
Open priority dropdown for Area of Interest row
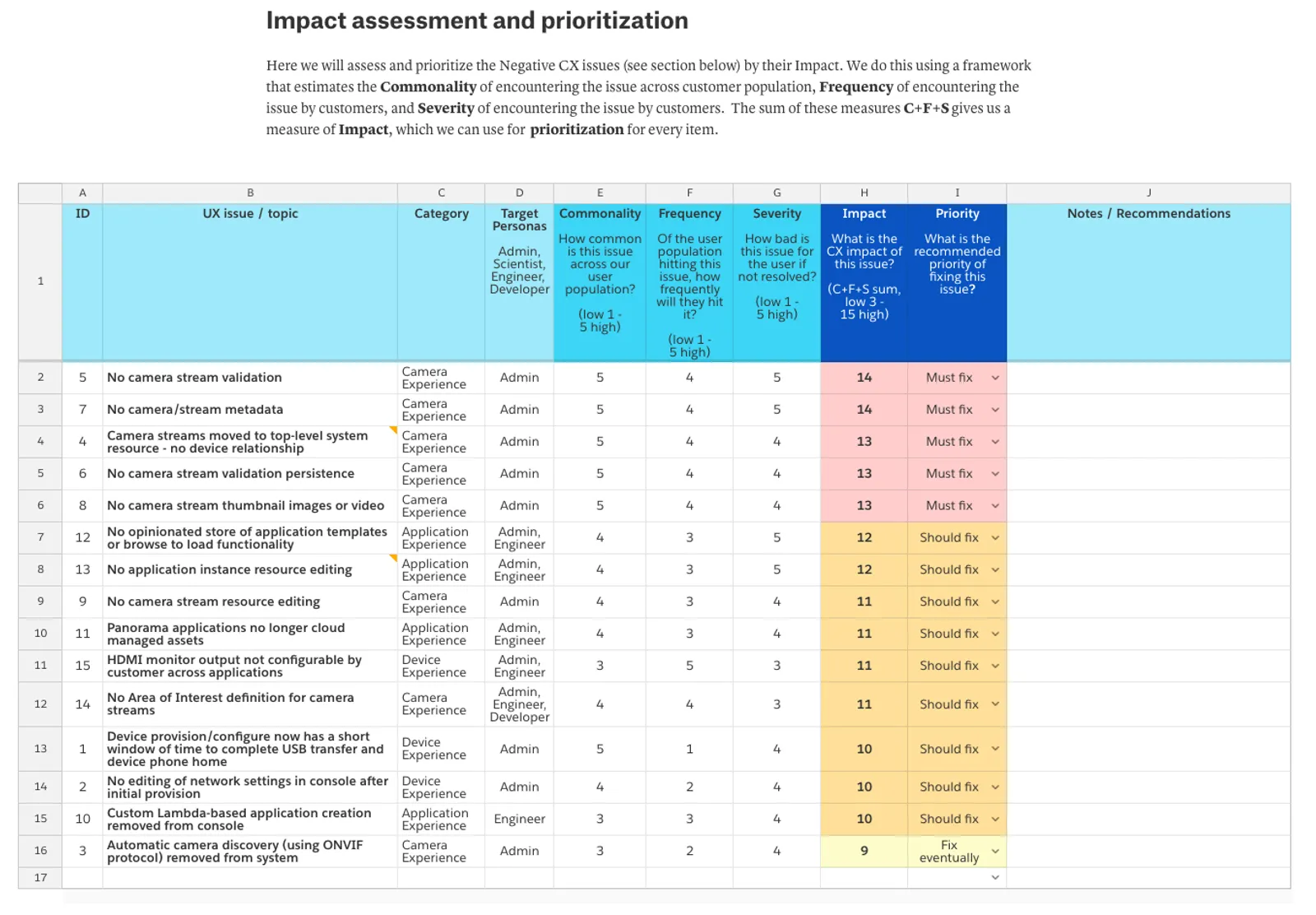[995, 704]
